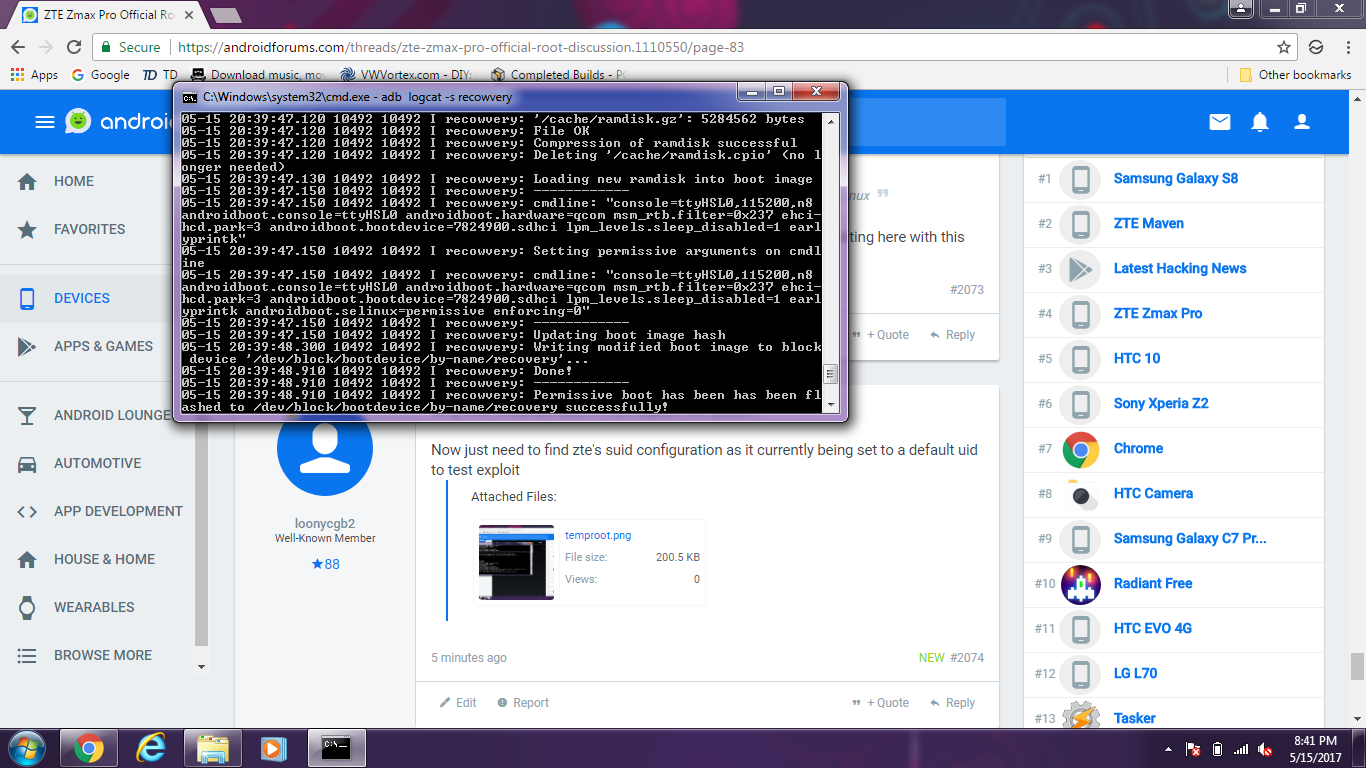Screen dimensions: 1366x768
Task: Reload the page with the refresh button
Action: [74, 47]
